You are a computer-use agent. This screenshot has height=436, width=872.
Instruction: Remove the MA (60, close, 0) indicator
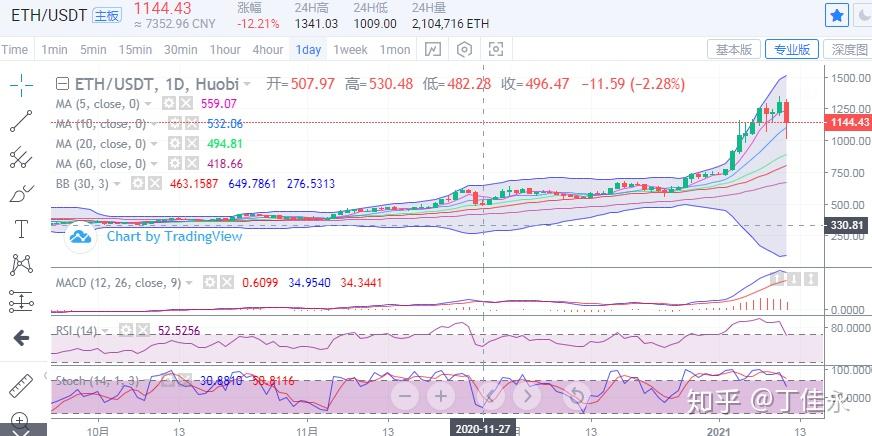point(192,164)
